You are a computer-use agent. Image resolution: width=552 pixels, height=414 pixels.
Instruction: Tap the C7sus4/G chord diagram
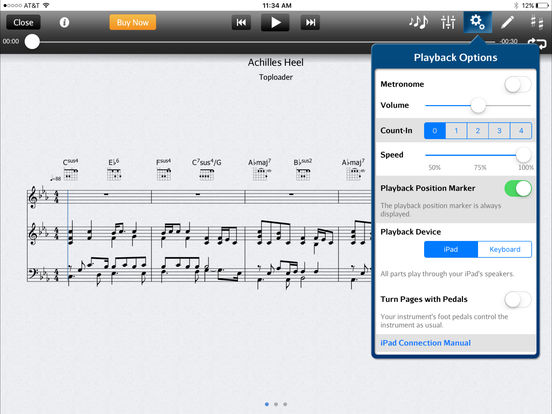point(206,175)
